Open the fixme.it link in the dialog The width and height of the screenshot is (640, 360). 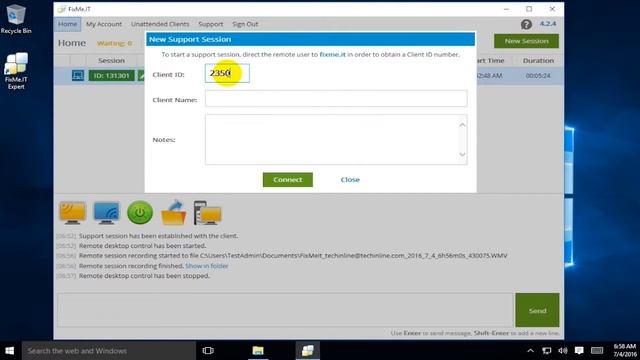point(332,54)
